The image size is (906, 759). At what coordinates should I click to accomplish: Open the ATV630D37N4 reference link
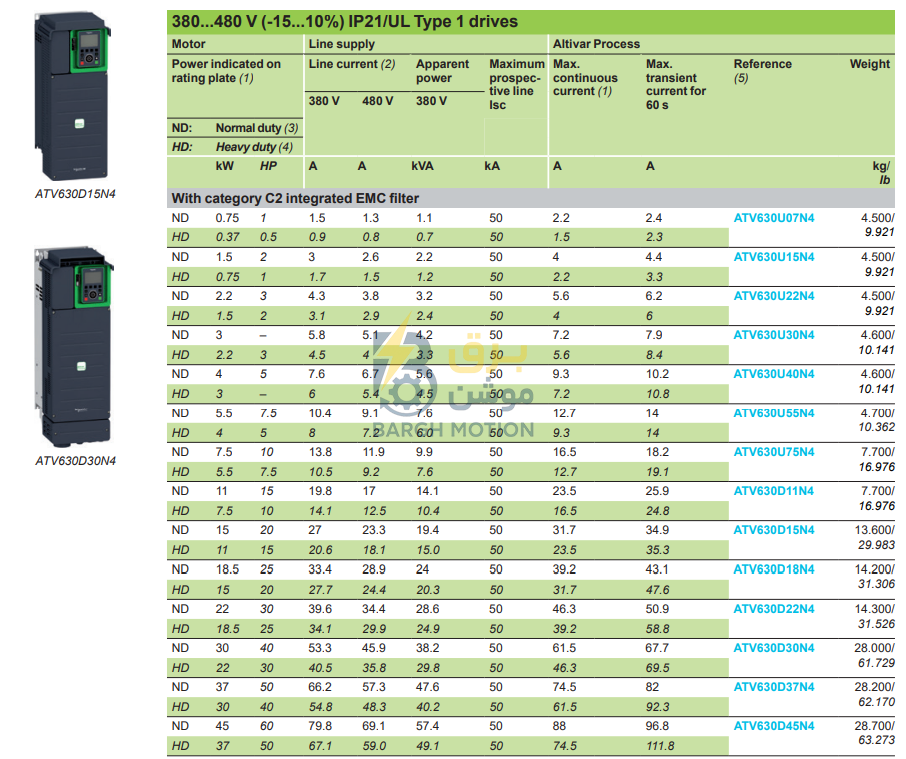click(x=774, y=687)
